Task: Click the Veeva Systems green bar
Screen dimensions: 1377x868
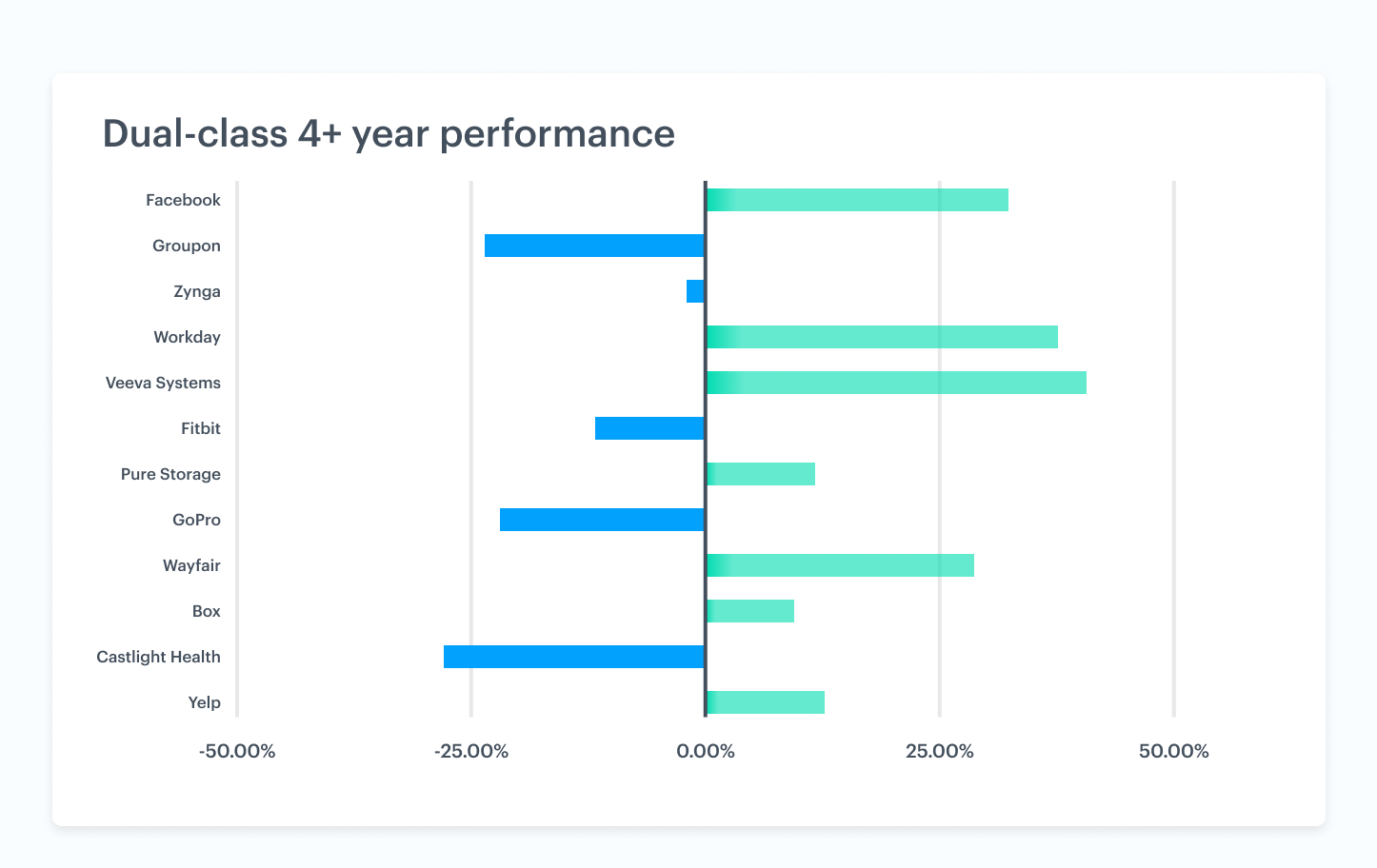Action: tap(896, 383)
